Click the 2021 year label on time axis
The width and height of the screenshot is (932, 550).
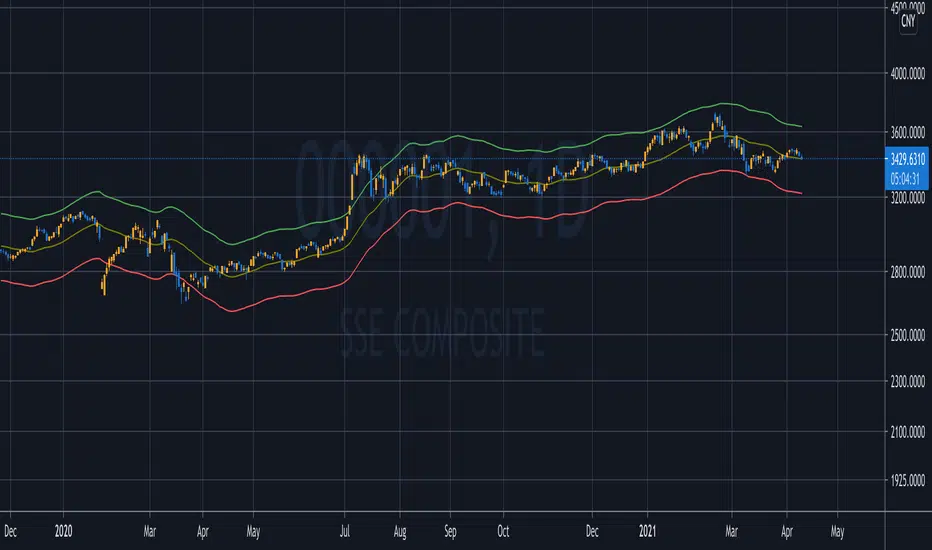(647, 531)
